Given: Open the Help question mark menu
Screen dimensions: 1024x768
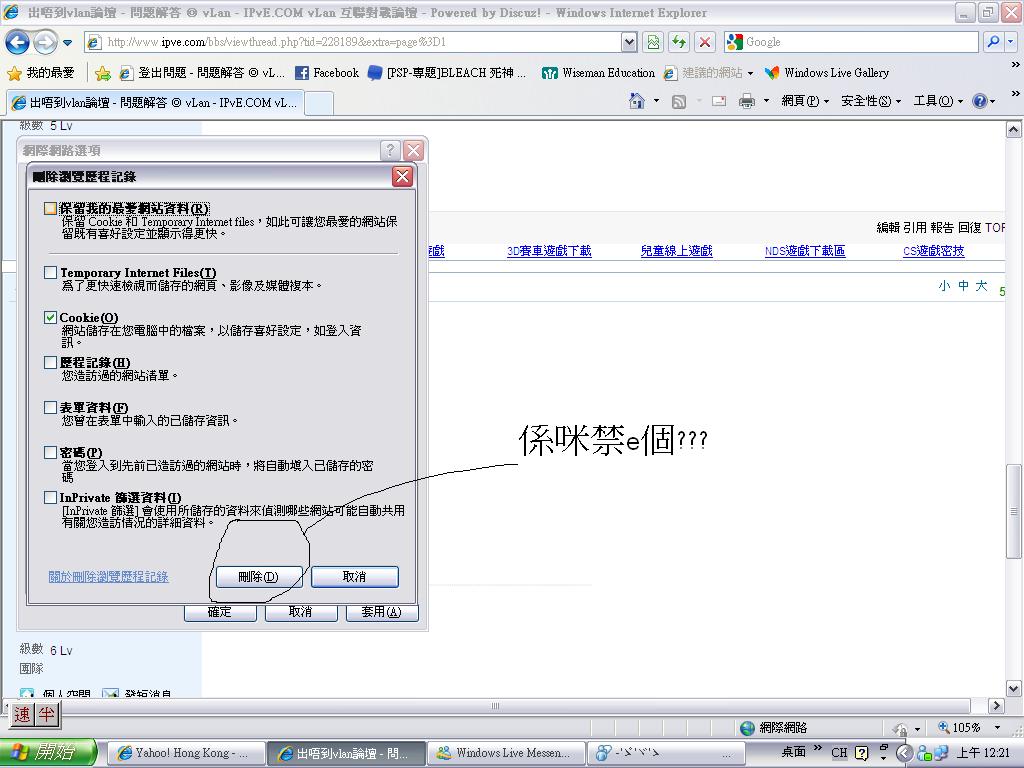Looking at the screenshot, I should point(984,101).
